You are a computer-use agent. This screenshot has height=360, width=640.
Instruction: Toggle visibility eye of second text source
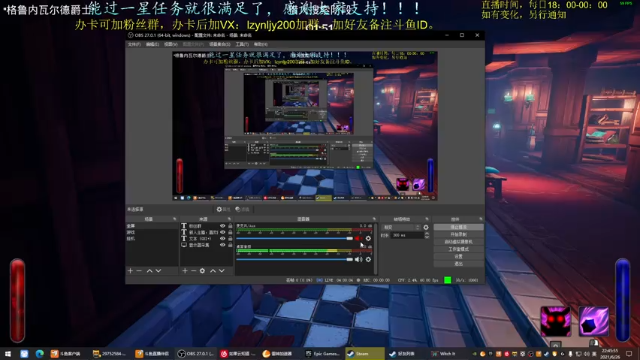[222, 232]
